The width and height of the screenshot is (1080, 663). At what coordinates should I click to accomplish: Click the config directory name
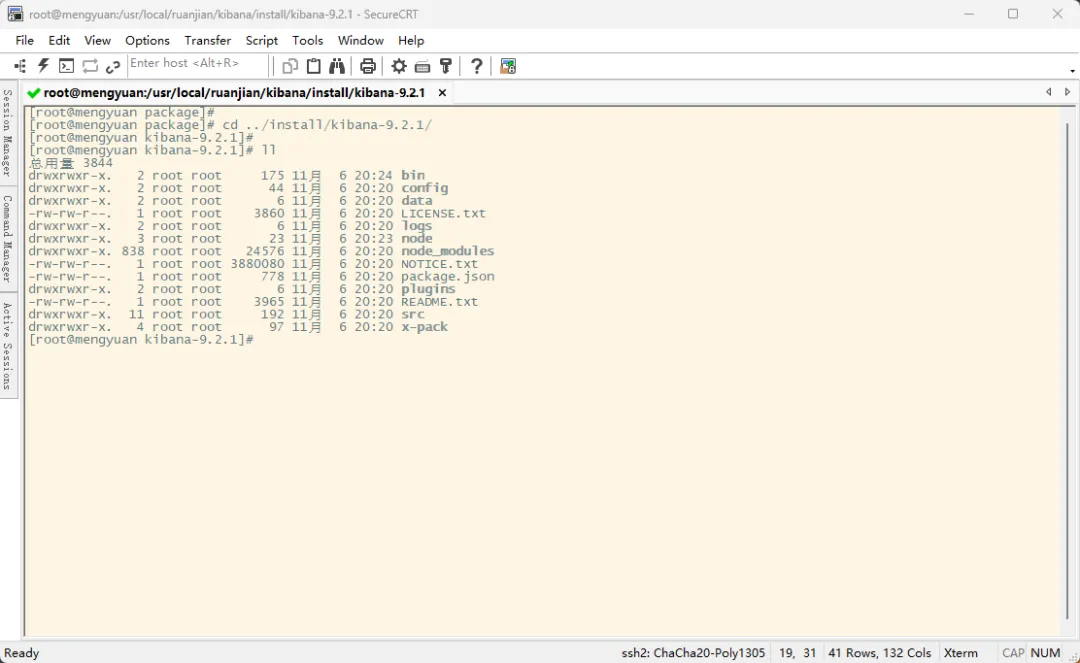[x=424, y=188]
